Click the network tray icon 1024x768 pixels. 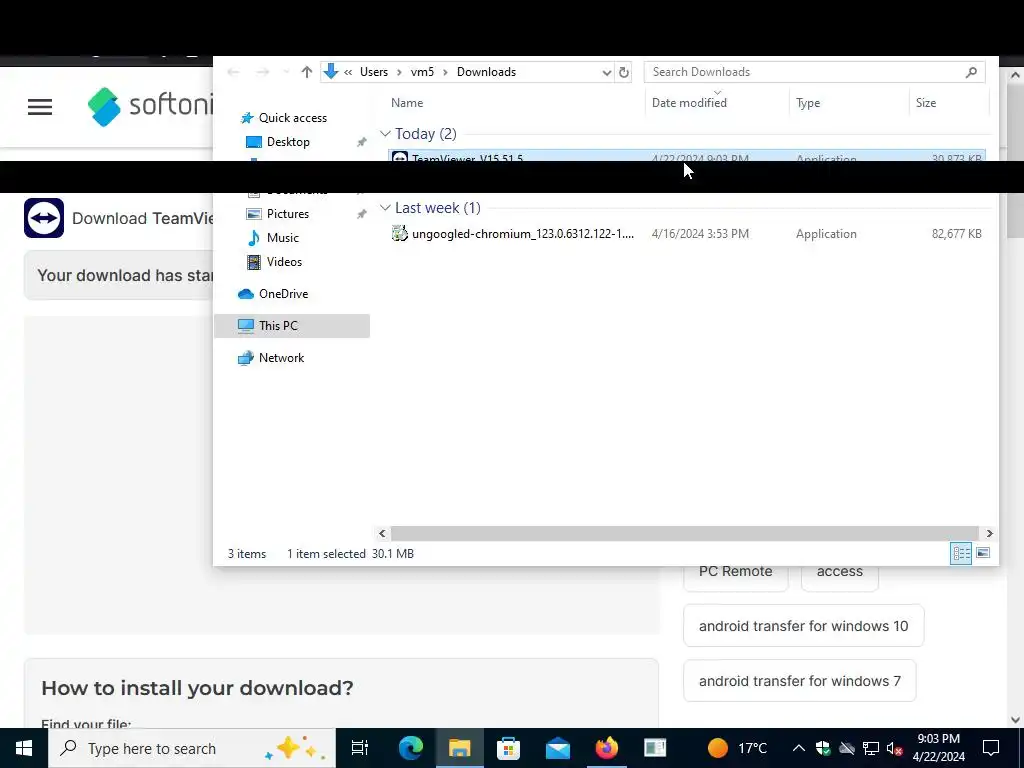(x=871, y=748)
